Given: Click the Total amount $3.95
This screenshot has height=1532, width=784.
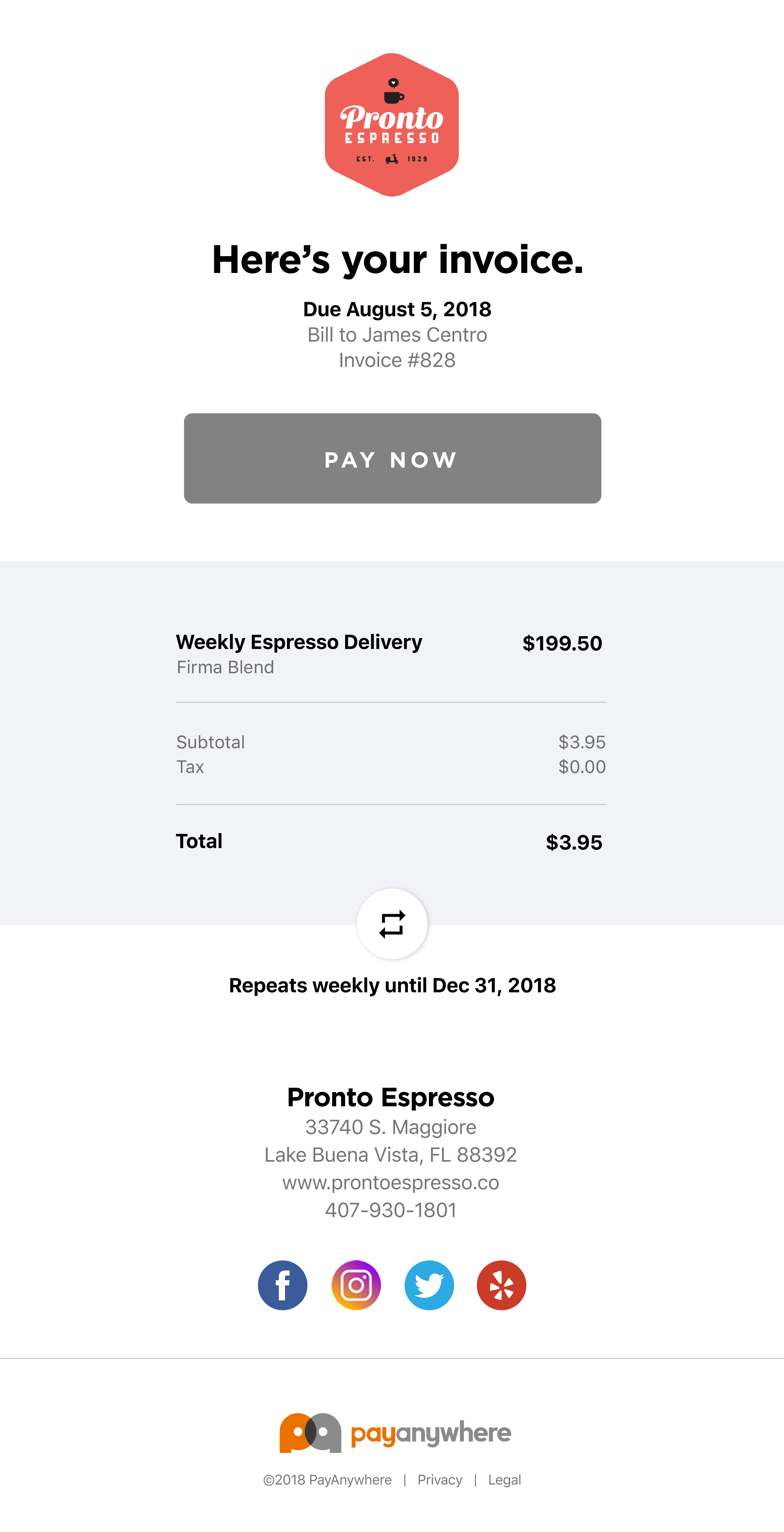Looking at the screenshot, I should click(x=574, y=842).
